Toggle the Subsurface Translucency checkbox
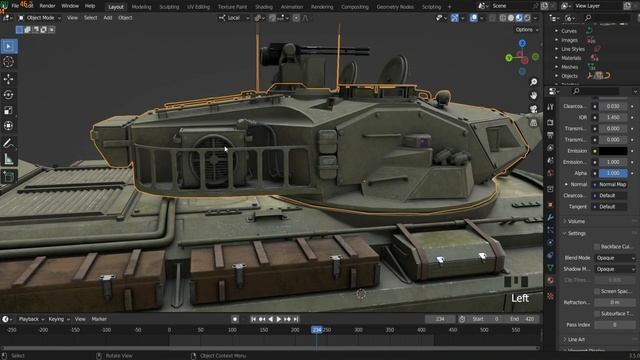This screenshot has height=360, width=640. click(597, 313)
